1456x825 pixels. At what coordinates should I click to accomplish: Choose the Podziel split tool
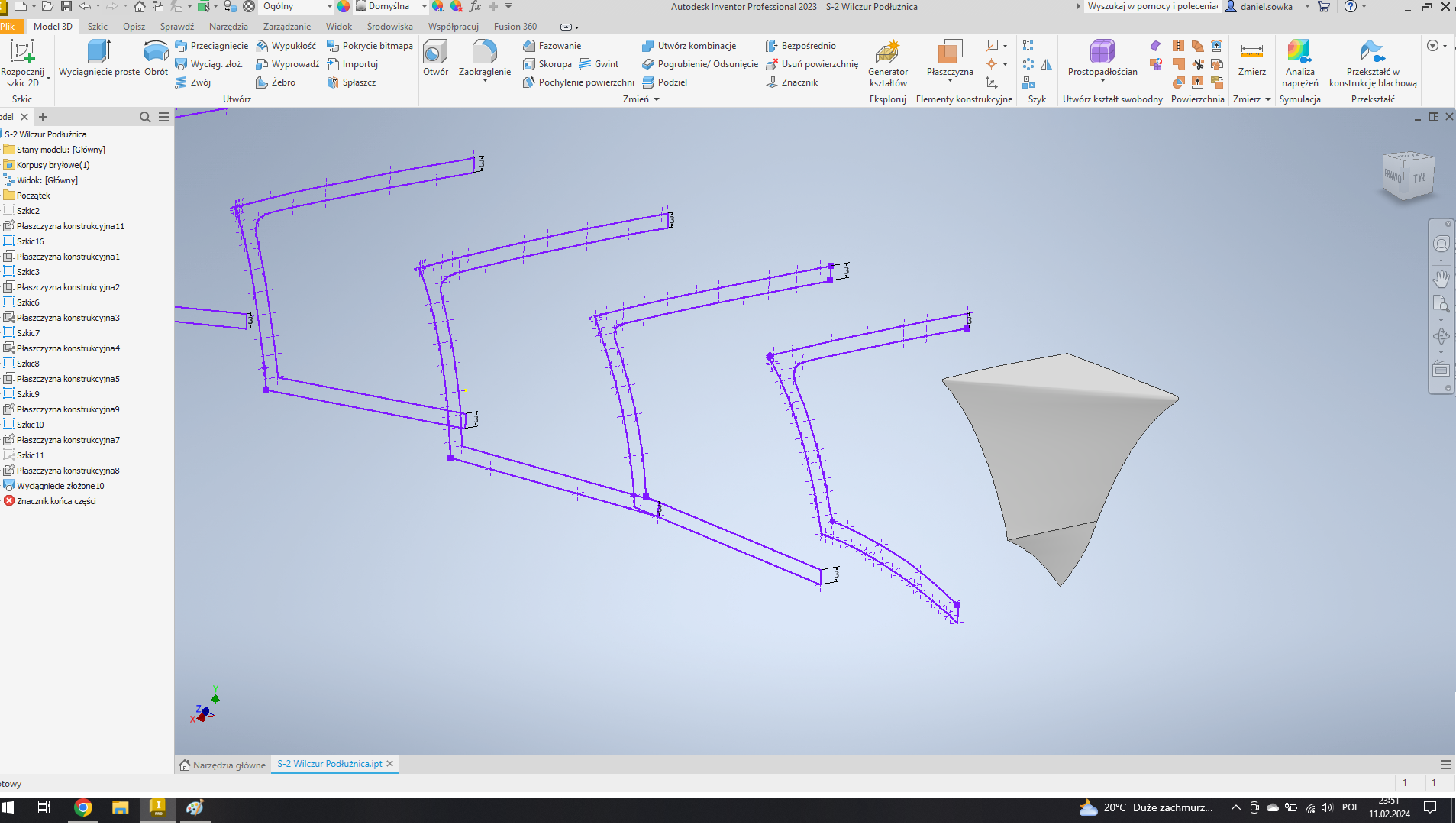click(x=665, y=82)
